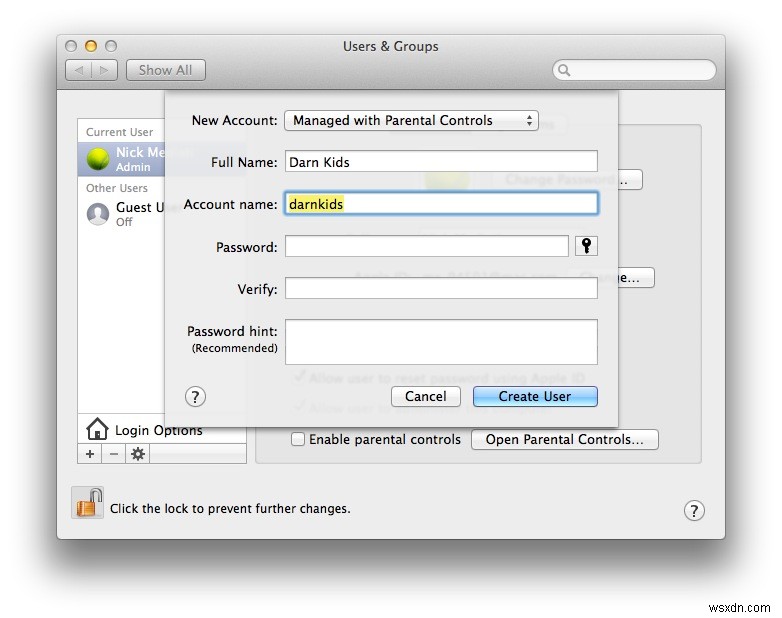Viewport: 782px width, 618px height.
Task: Select Login Options text in the sidebar
Action: 159,430
